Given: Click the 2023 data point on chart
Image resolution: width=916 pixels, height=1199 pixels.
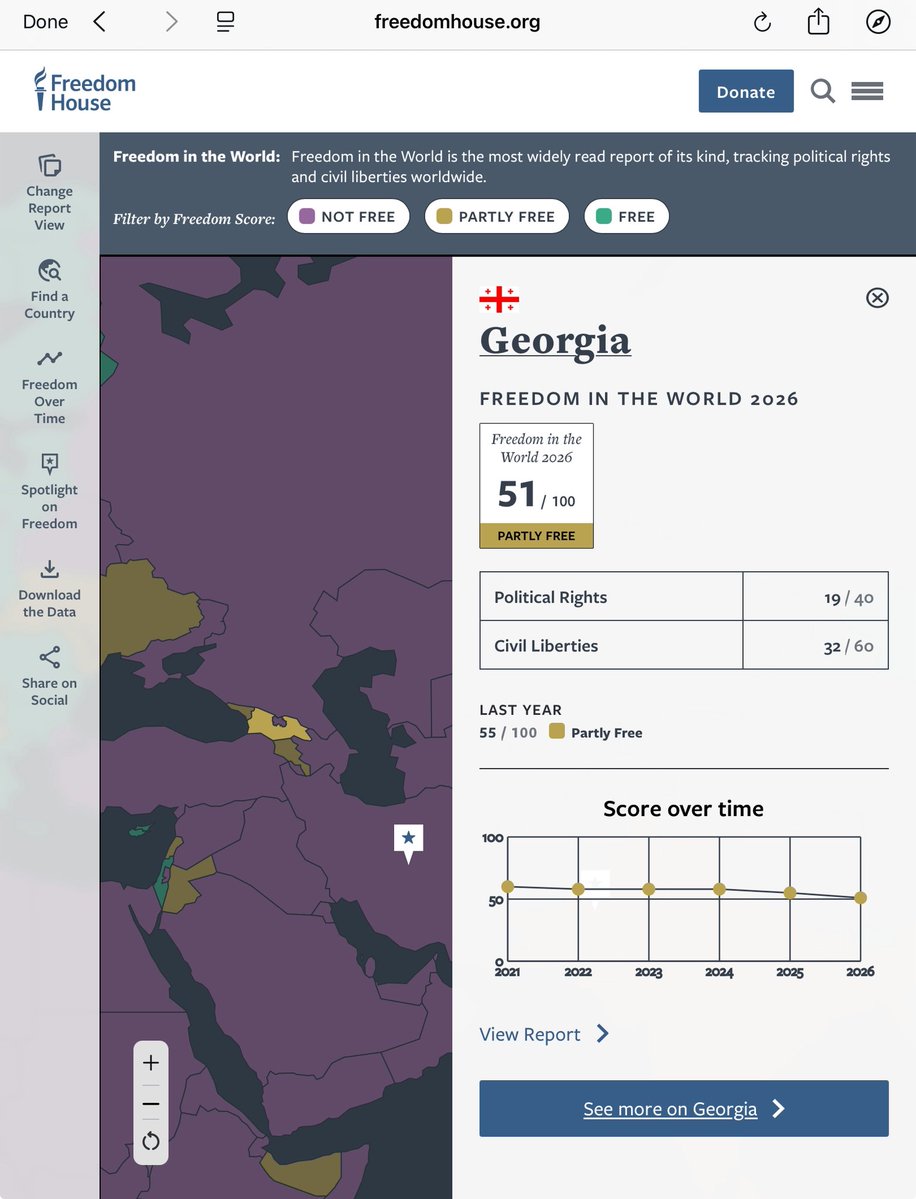Looking at the screenshot, I should [648, 889].
